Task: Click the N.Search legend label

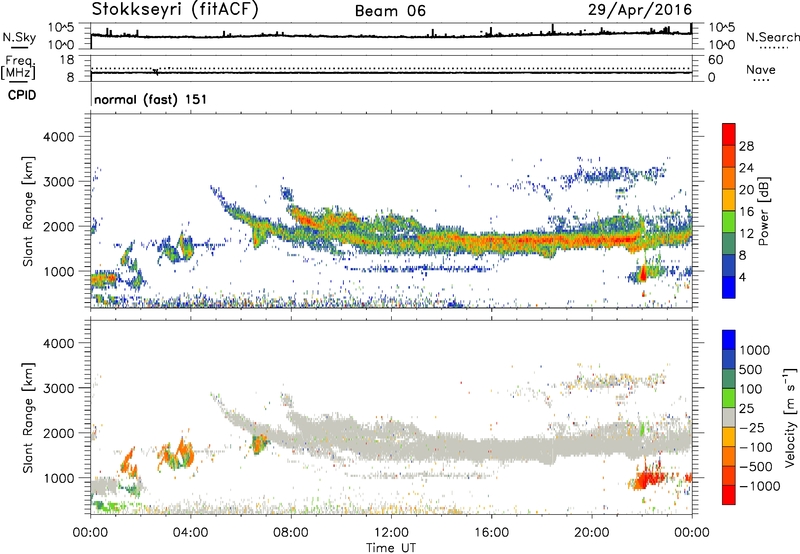Action: coord(773,37)
